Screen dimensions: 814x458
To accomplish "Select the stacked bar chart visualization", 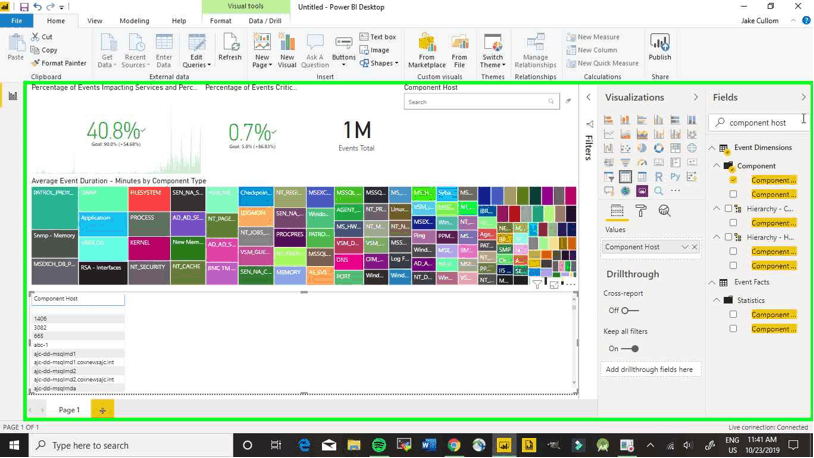I will click(x=608, y=120).
